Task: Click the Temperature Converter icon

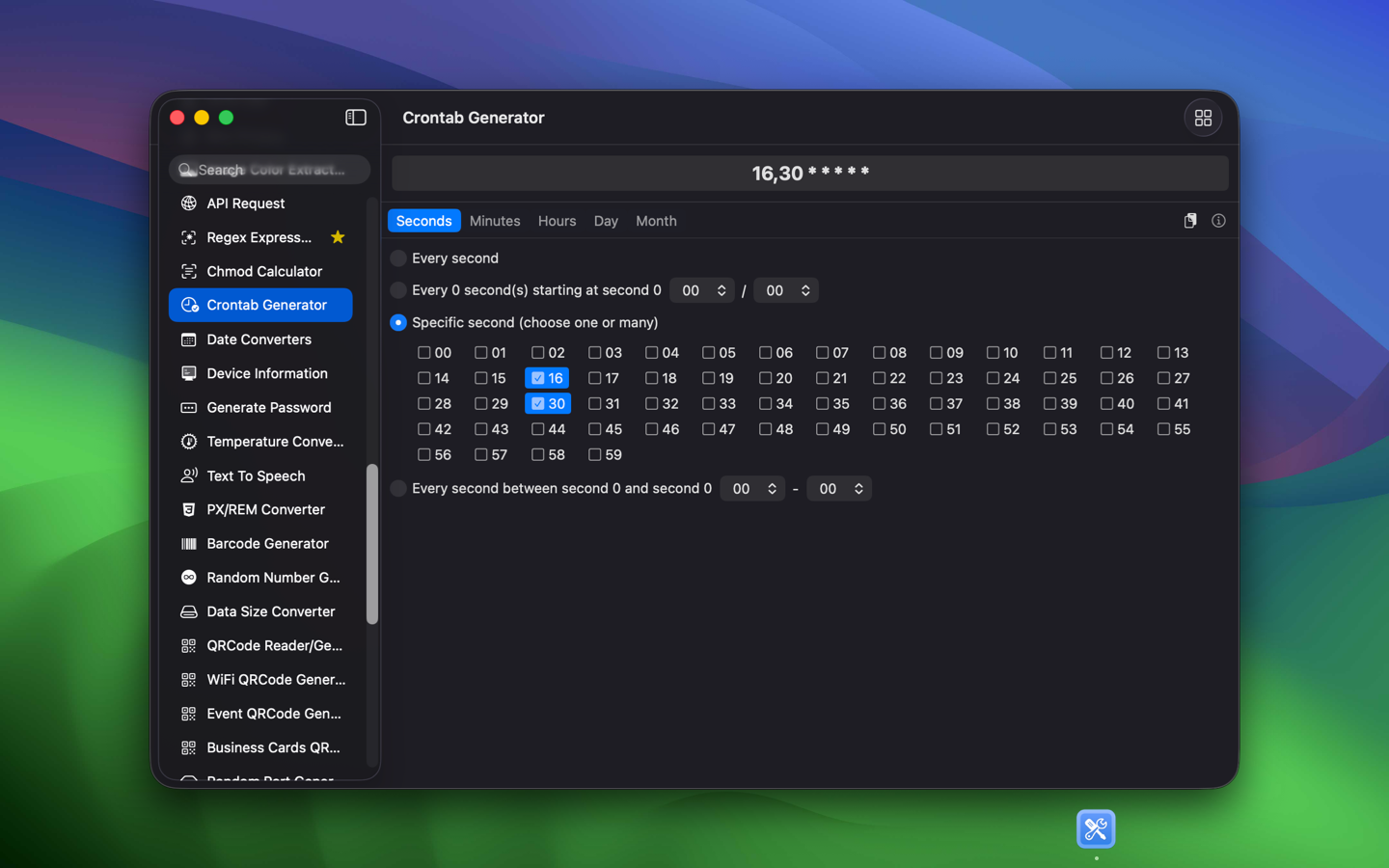Action: (189, 442)
